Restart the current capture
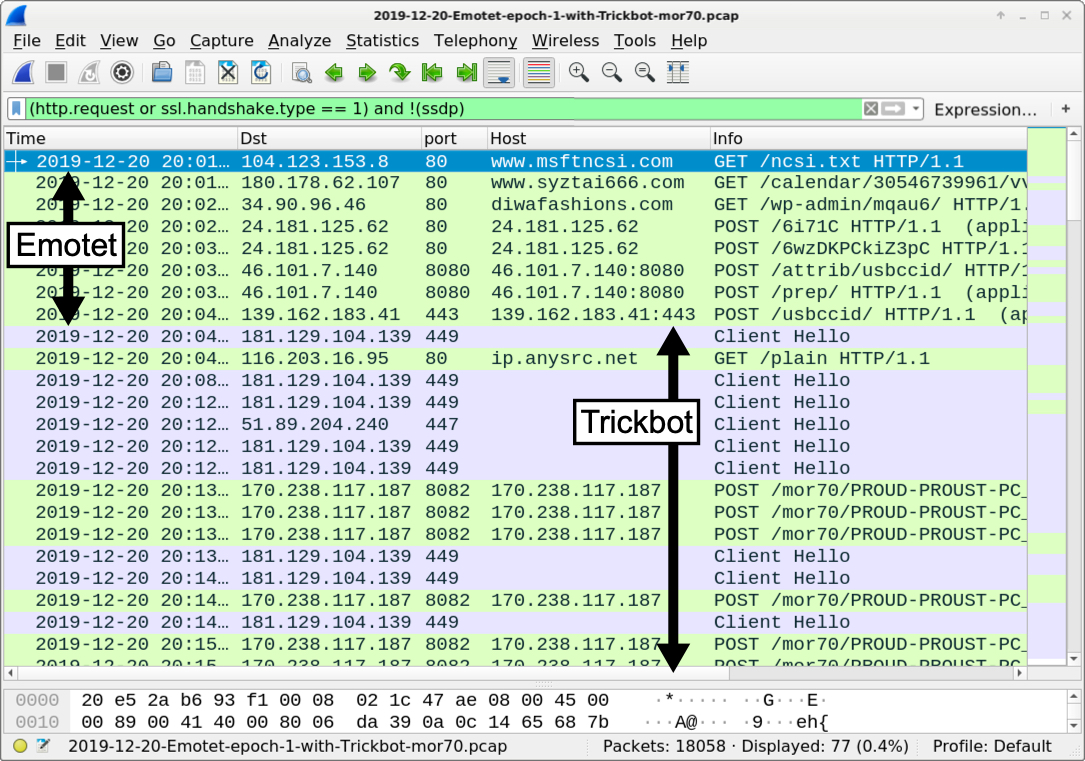 (89, 72)
